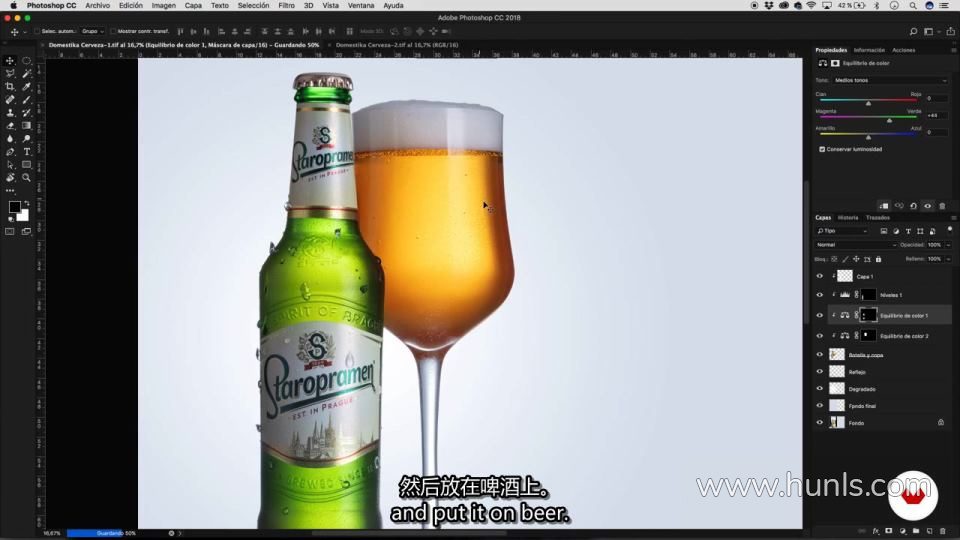The height and width of the screenshot is (540, 960).
Task: Click the foreground color swatch
Action: [14, 207]
